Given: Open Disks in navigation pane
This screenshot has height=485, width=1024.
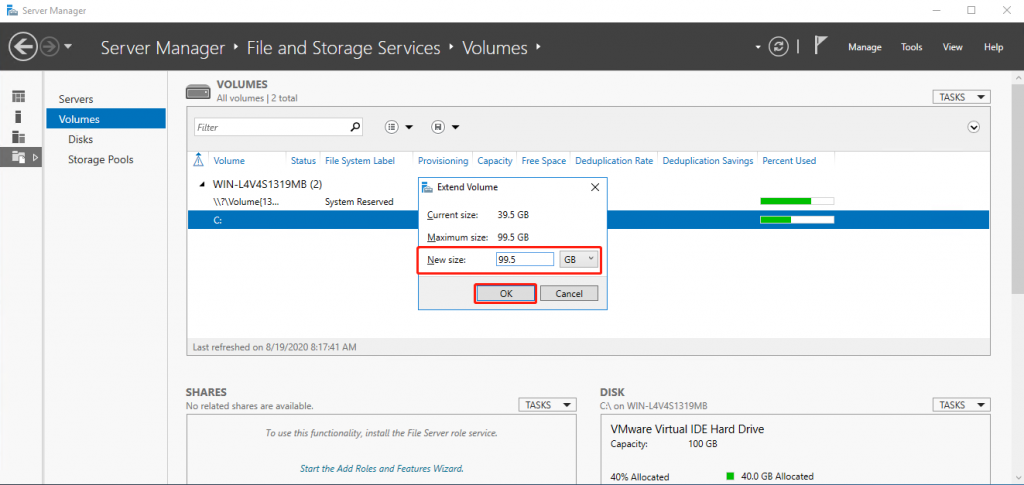Looking at the screenshot, I should click(x=80, y=139).
